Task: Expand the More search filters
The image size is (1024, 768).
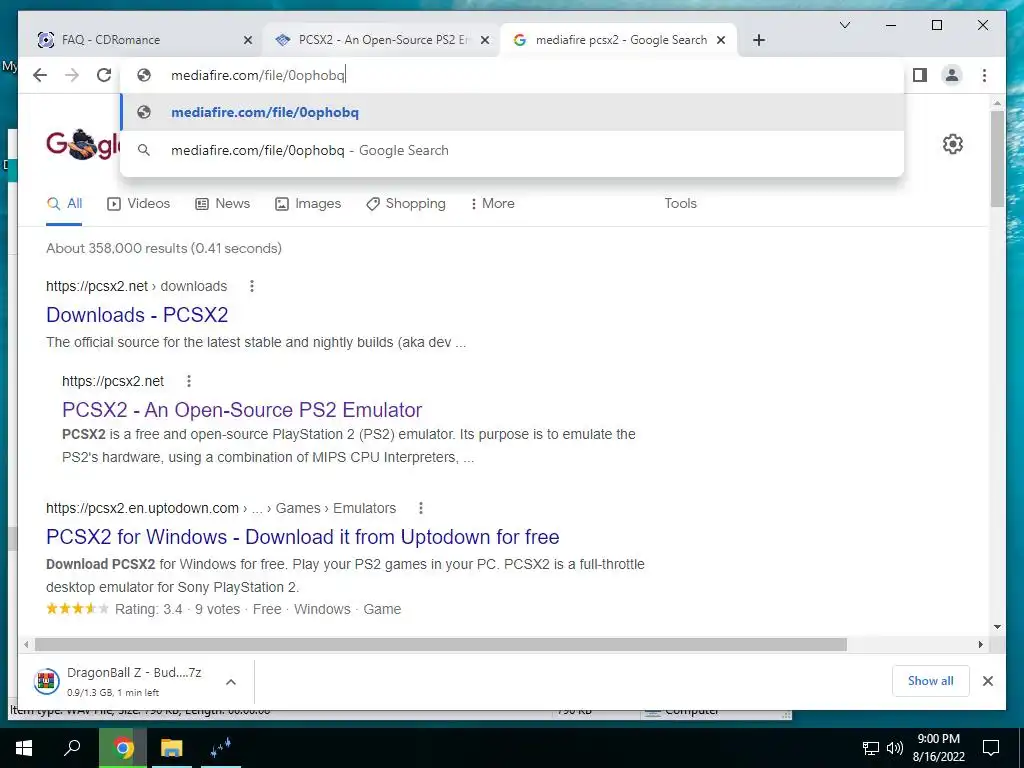Action: tap(492, 204)
